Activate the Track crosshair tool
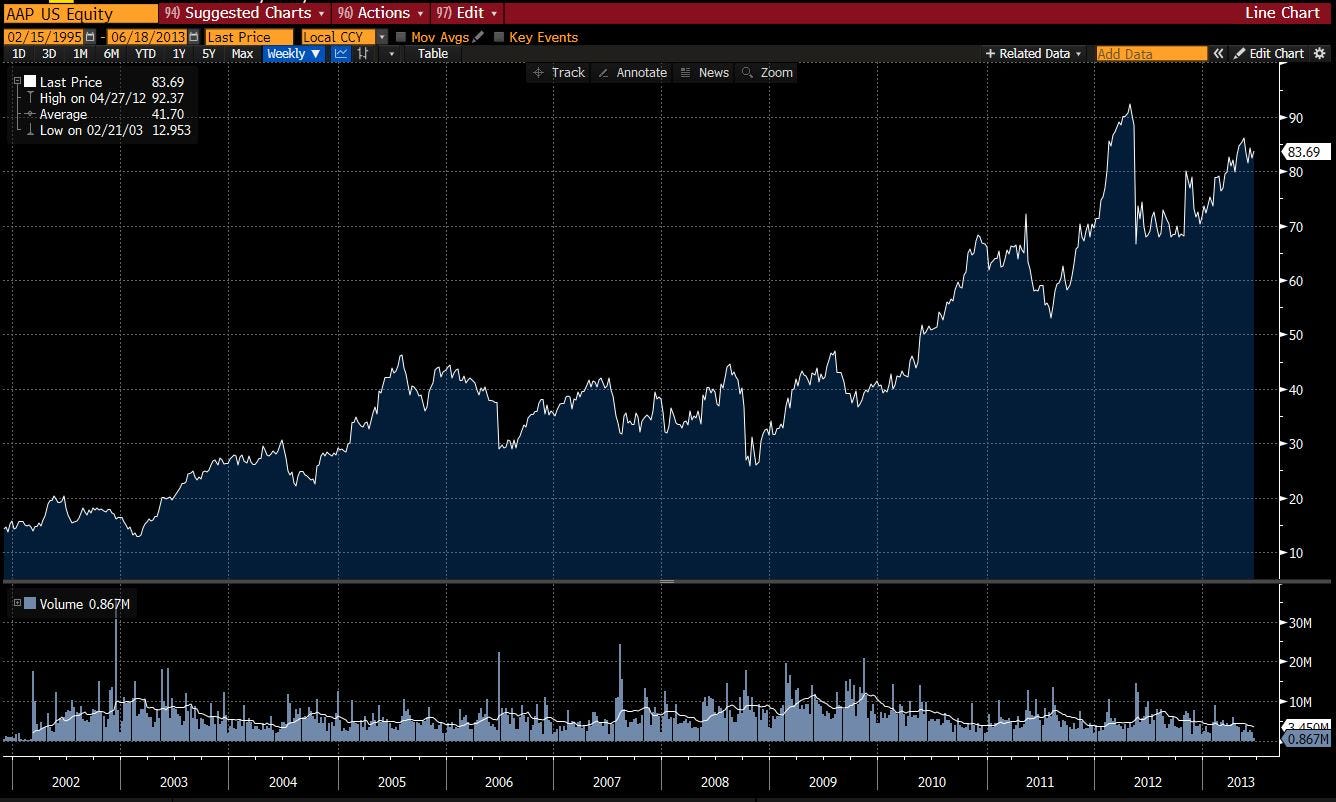This screenshot has height=802, width=1336. coord(559,72)
